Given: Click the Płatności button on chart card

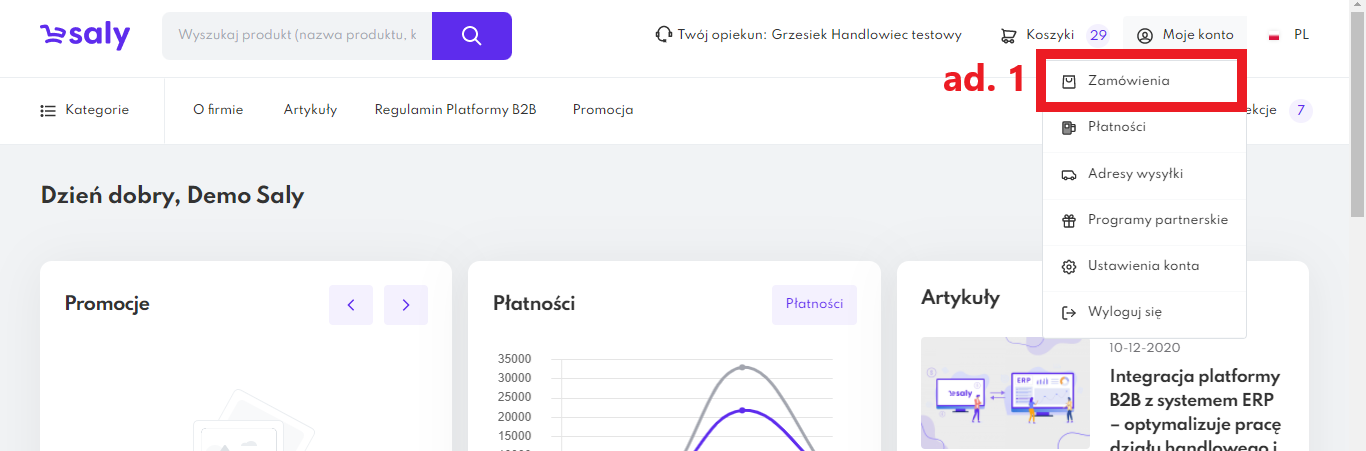Looking at the screenshot, I should point(814,304).
